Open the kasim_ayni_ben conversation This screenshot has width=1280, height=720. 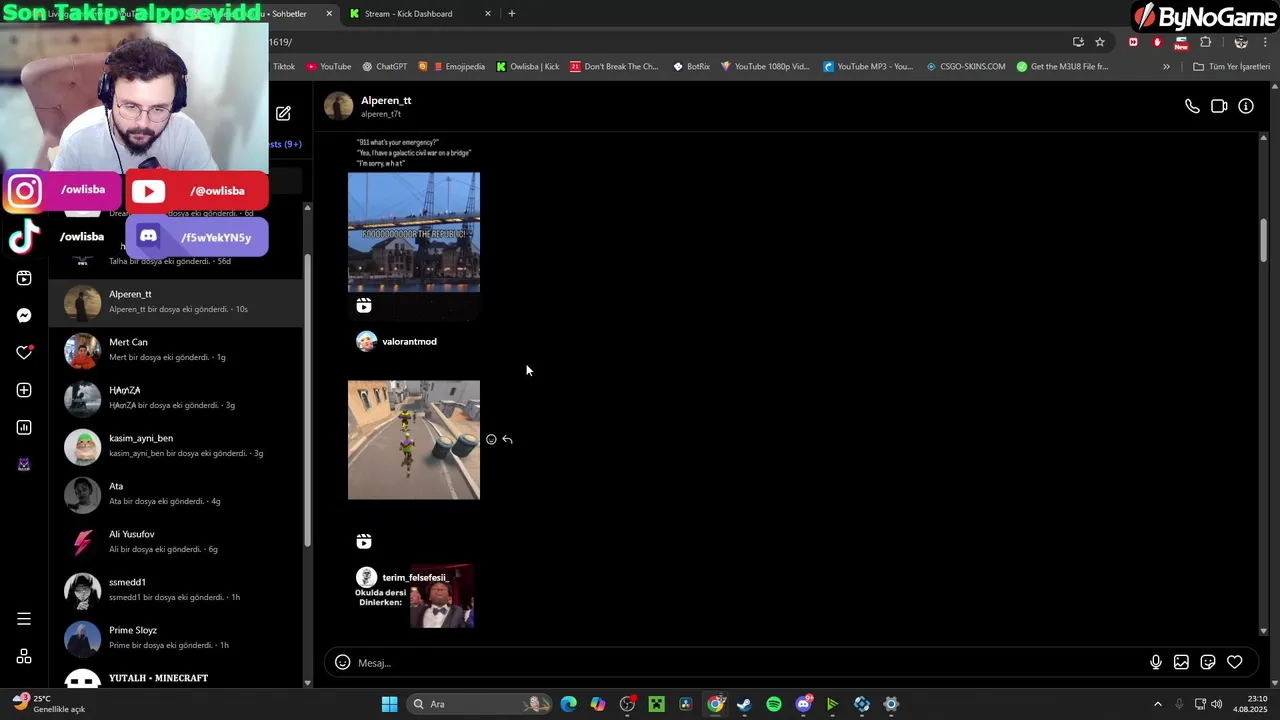pos(175,446)
